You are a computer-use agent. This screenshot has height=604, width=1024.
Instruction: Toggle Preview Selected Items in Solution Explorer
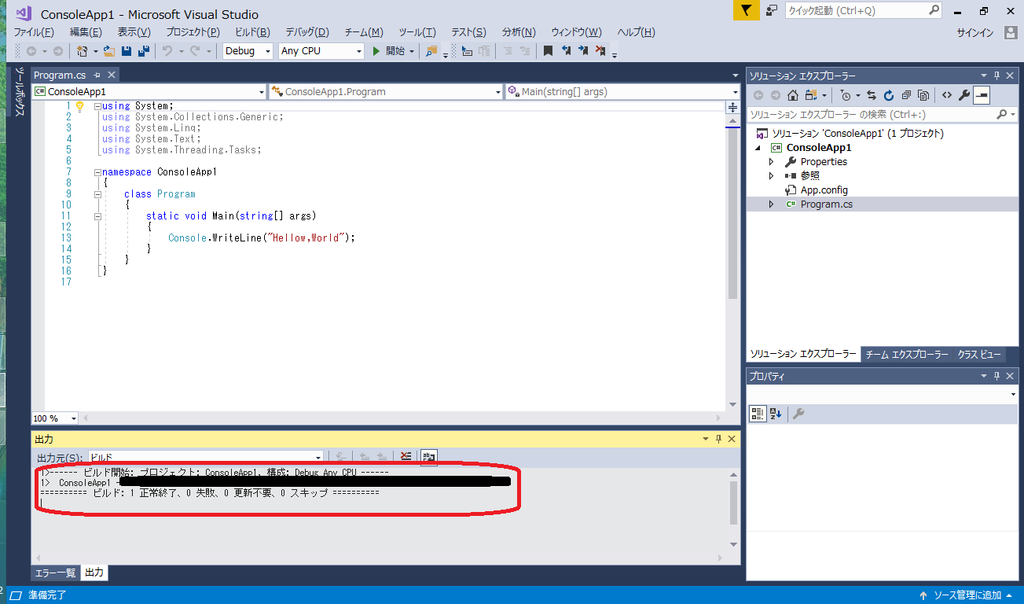coord(982,95)
